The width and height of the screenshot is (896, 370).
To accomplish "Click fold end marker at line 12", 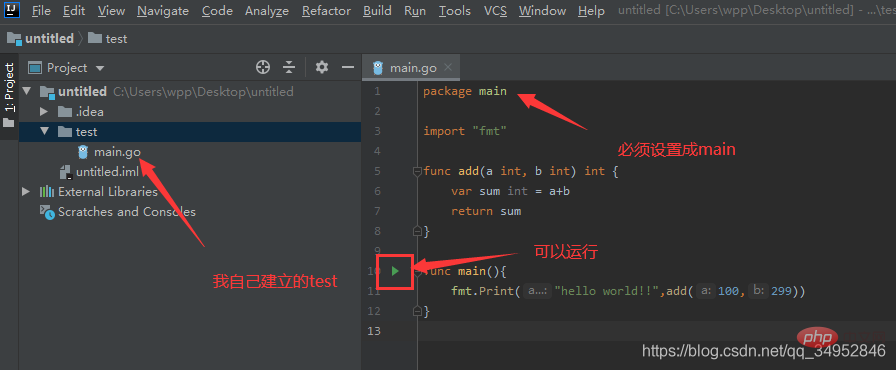I will pos(417,311).
